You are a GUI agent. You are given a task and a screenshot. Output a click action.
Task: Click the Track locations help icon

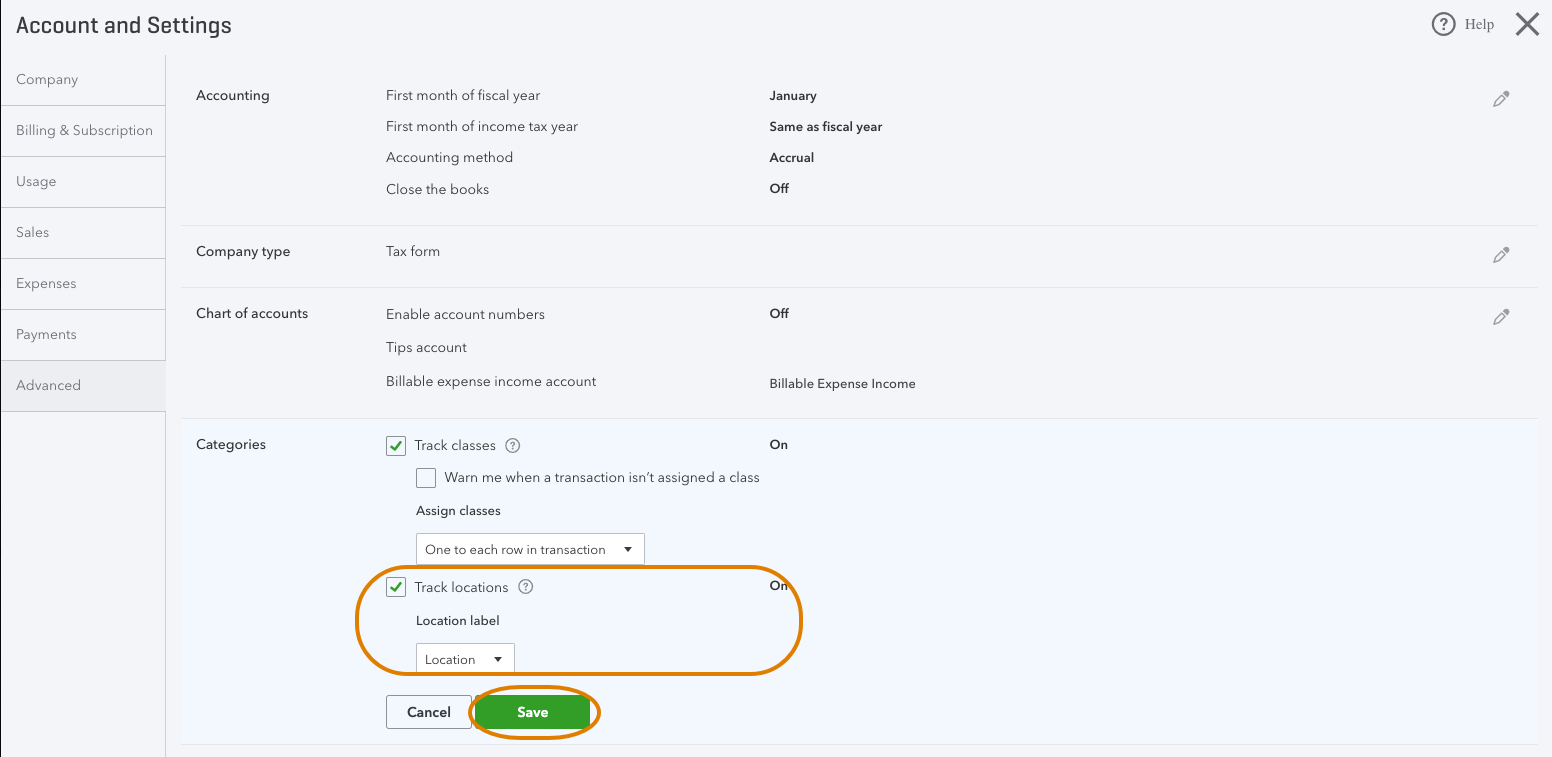pos(526,587)
